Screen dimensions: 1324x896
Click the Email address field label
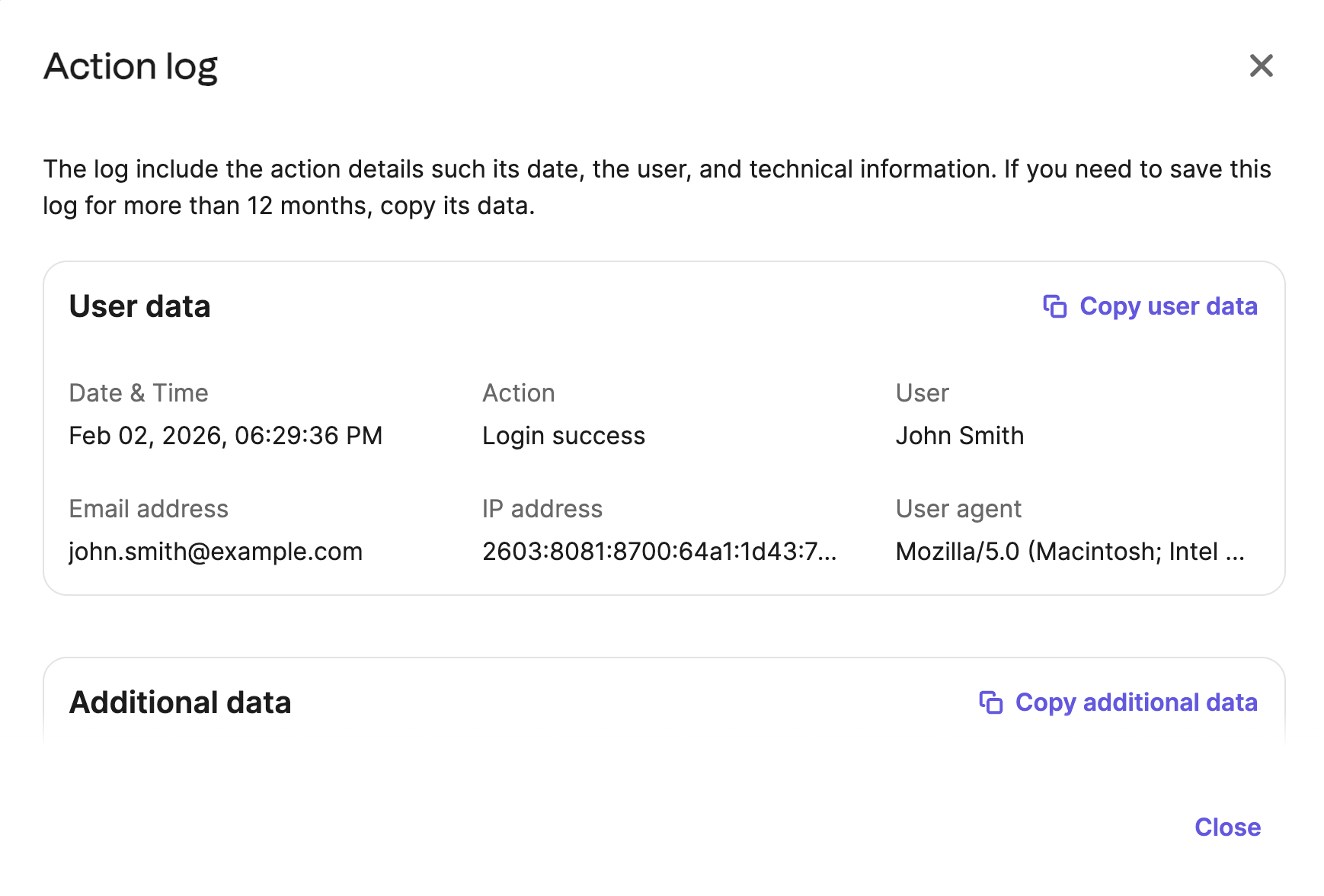(x=149, y=509)
